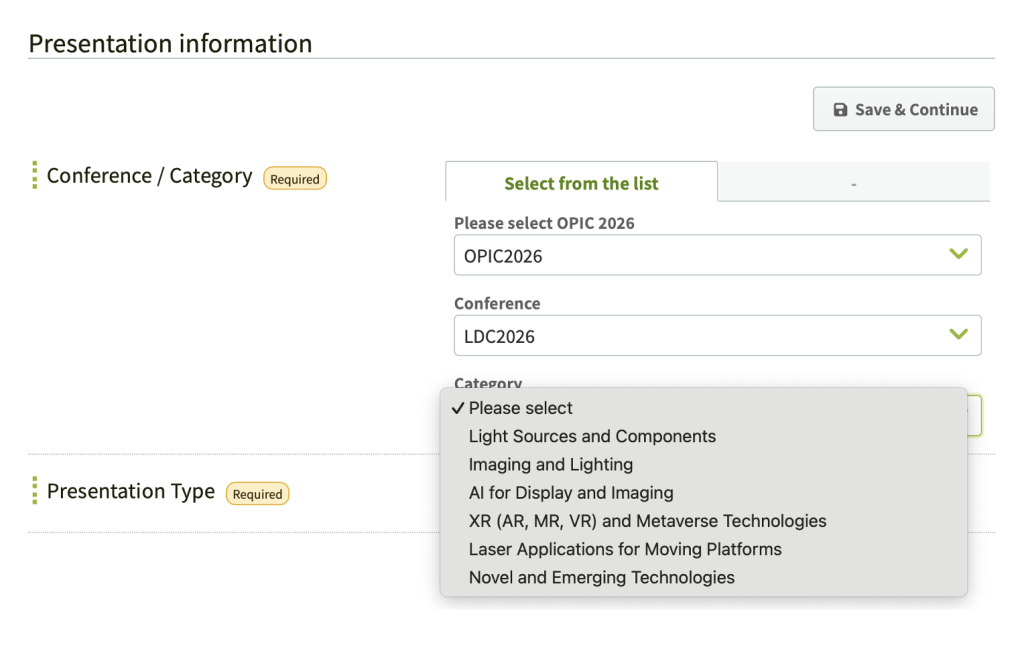Click Required badge next to Conference / Category
Viewport: 1024px width, 647px height.
[295, 179]
